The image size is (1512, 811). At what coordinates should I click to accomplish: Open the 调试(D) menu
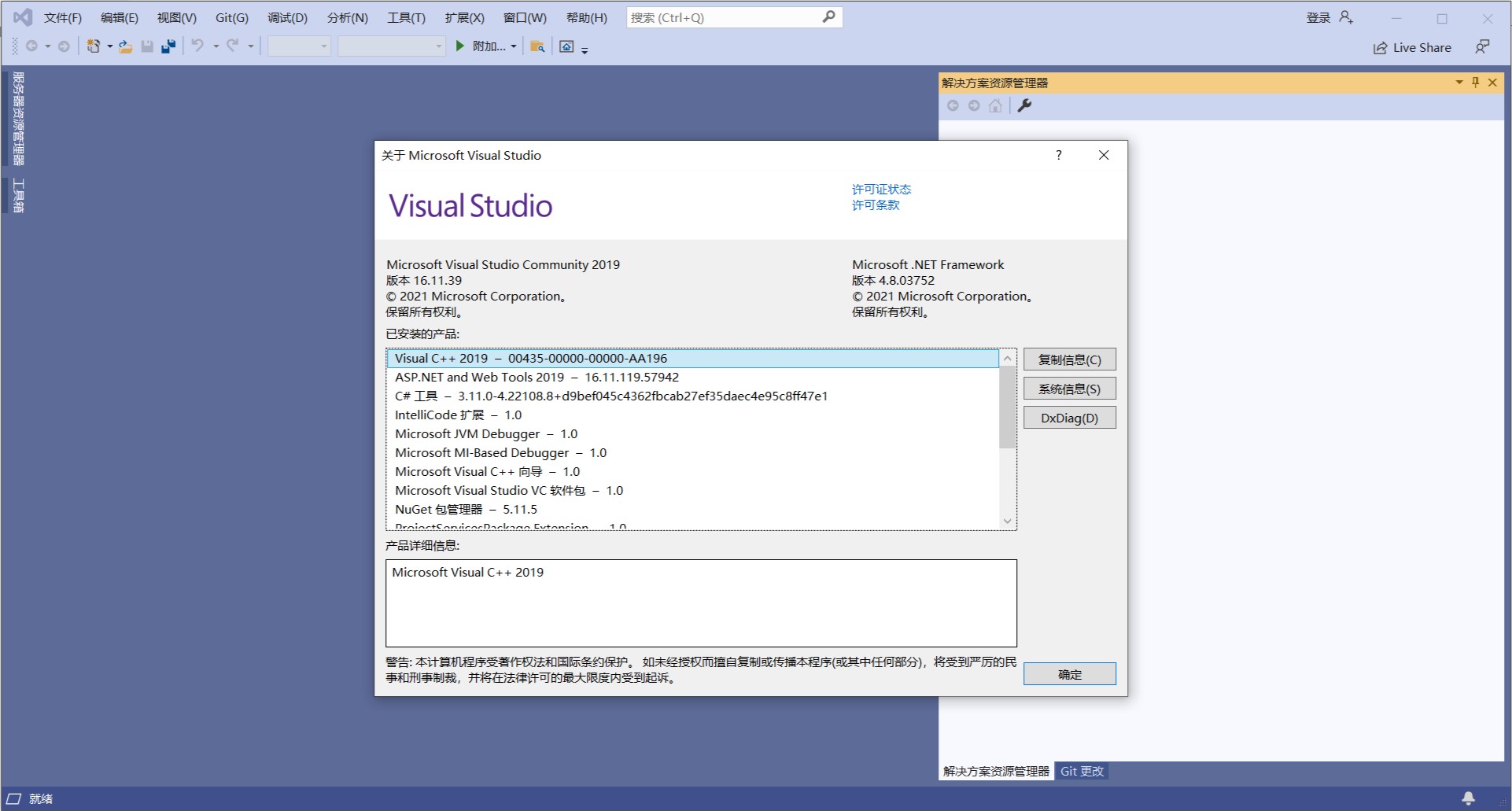point(287,17)
